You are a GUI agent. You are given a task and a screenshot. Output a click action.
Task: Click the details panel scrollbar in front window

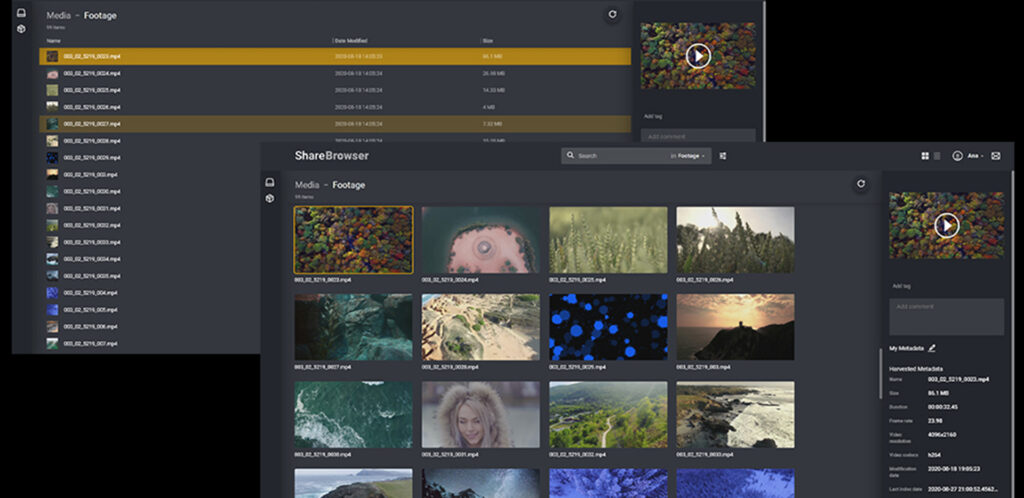[881, 373]
